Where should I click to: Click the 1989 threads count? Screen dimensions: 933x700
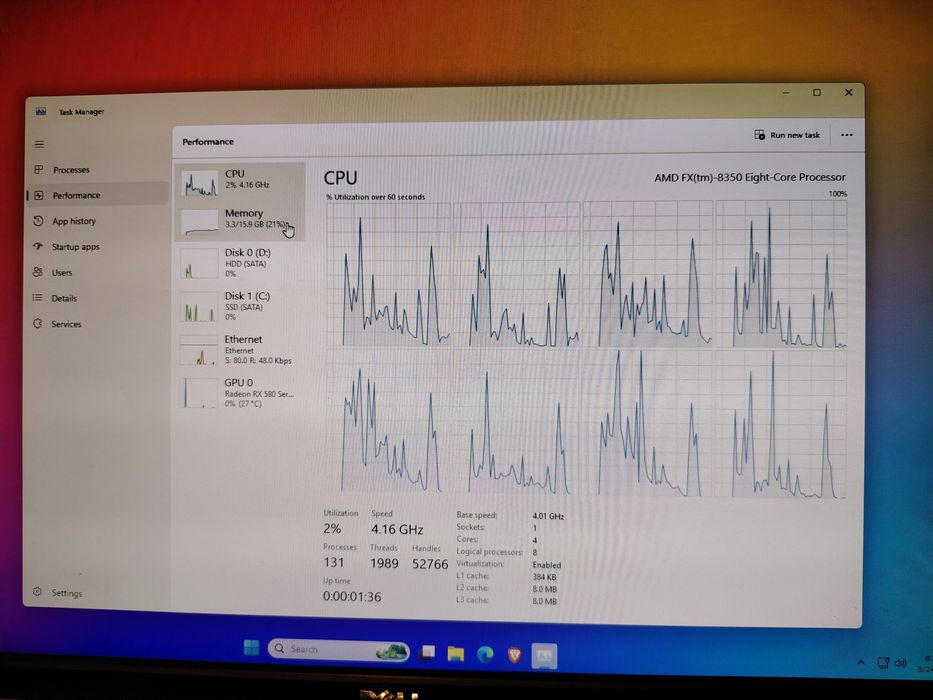[384, 563]
